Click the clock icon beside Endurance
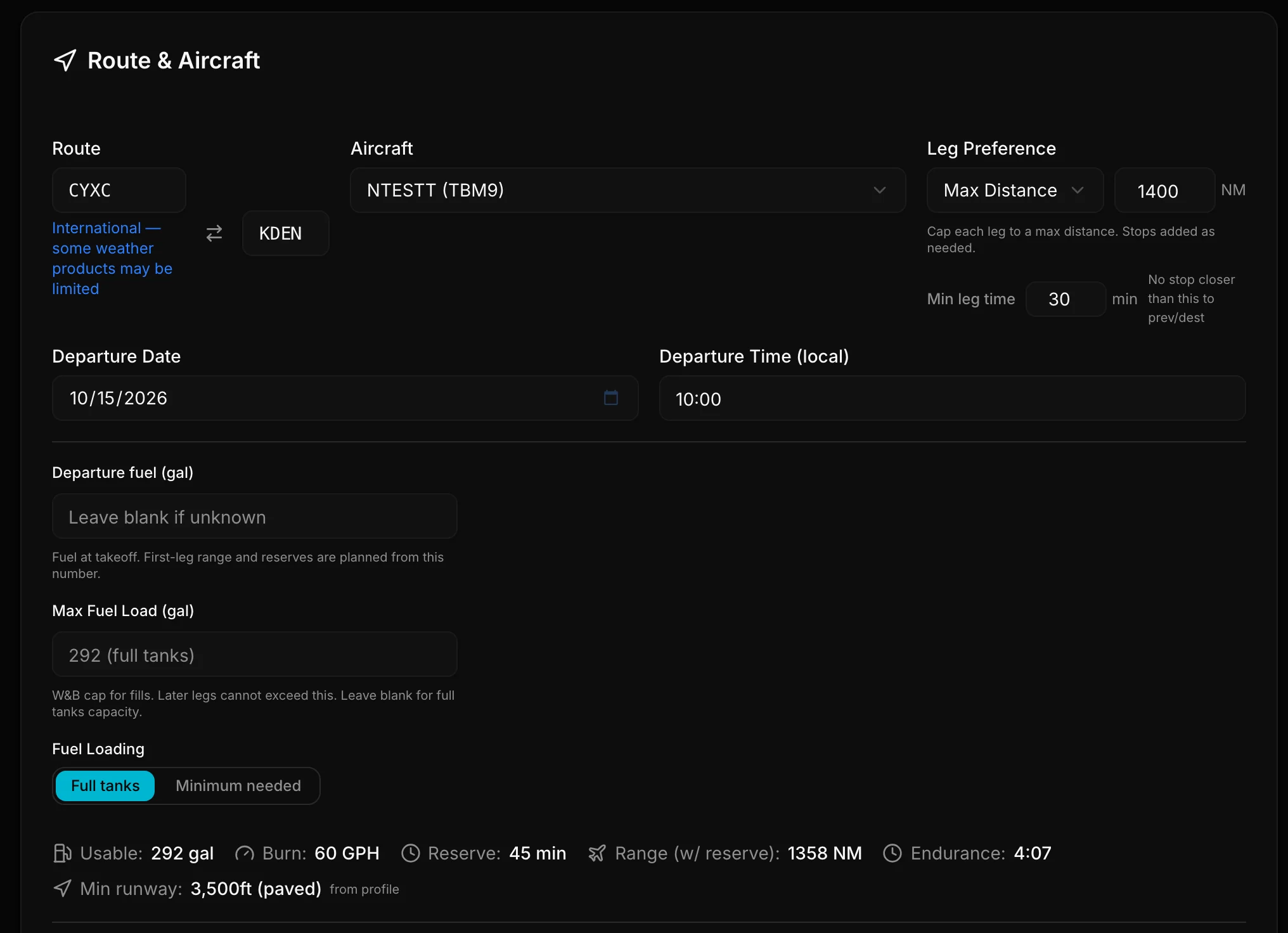 click(x=892, y=853)
